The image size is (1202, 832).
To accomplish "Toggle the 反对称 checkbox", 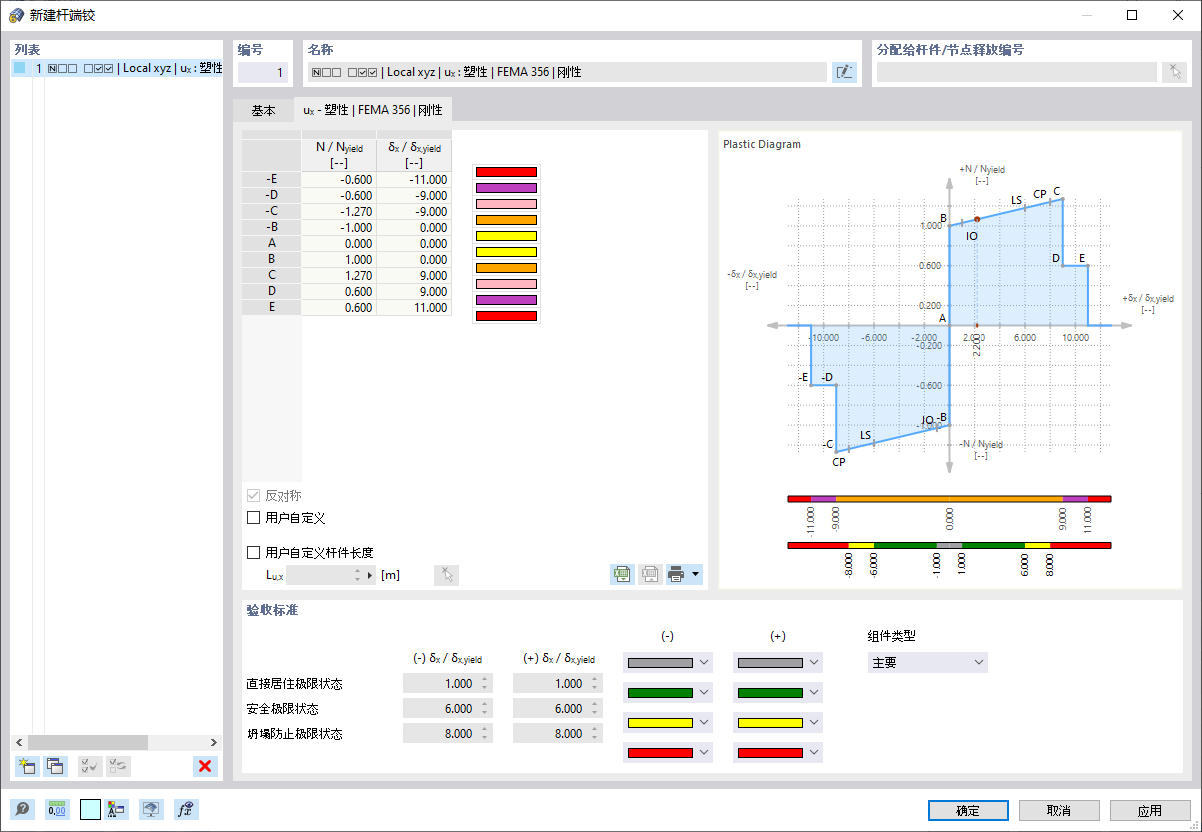I will (253, 495).
